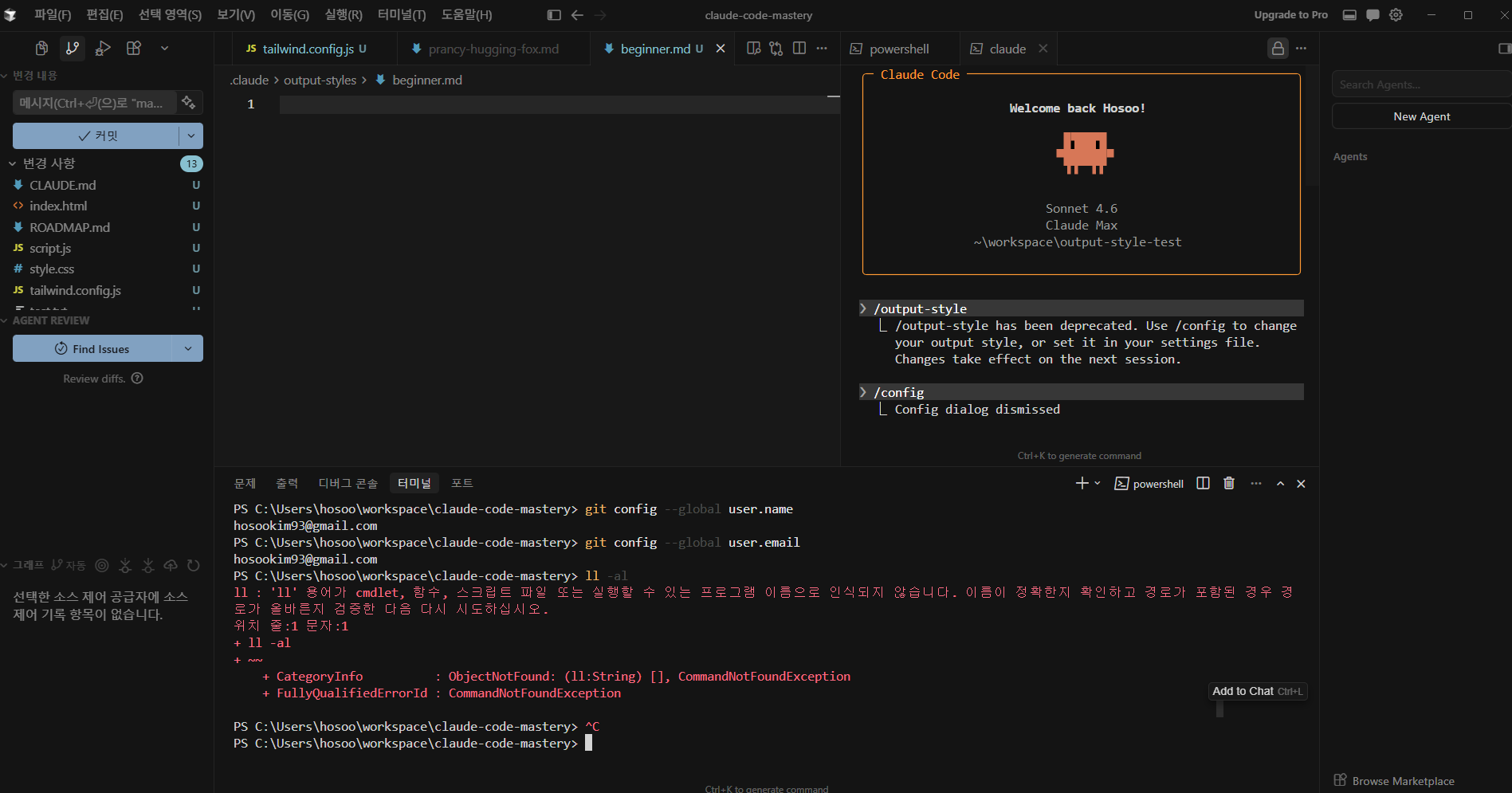
Task: Select ROADMAP.md in the changes list
Action: (70, 227)
